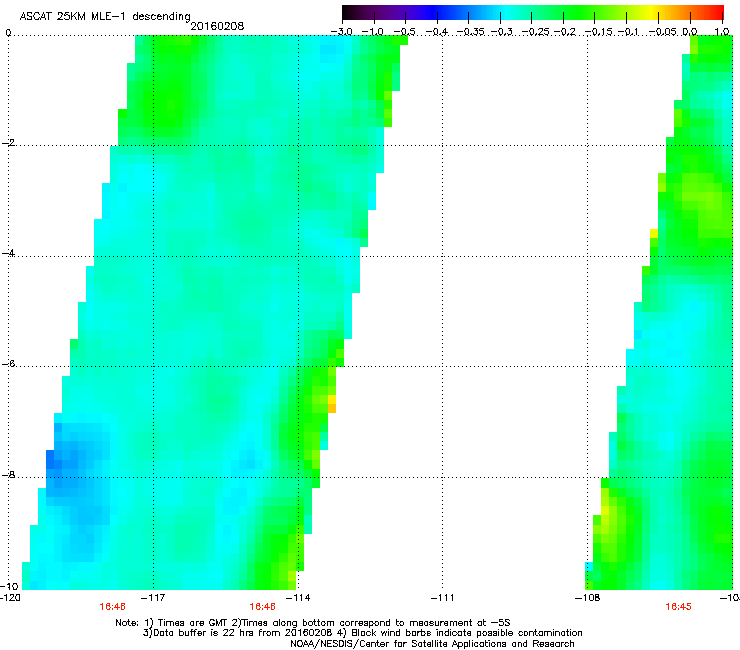Click the -3.0 color bar label

(x=342, y=32)
